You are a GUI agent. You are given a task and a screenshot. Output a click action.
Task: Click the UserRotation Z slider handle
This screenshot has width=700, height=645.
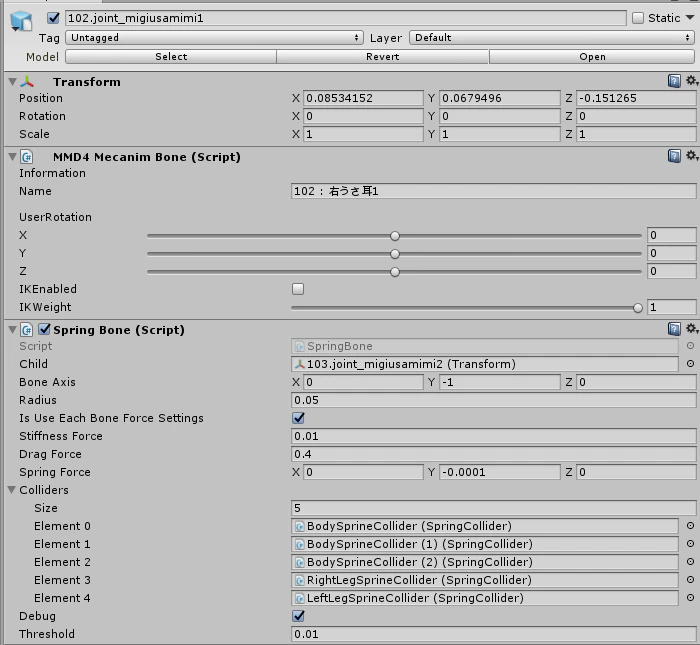pos(395,272)
